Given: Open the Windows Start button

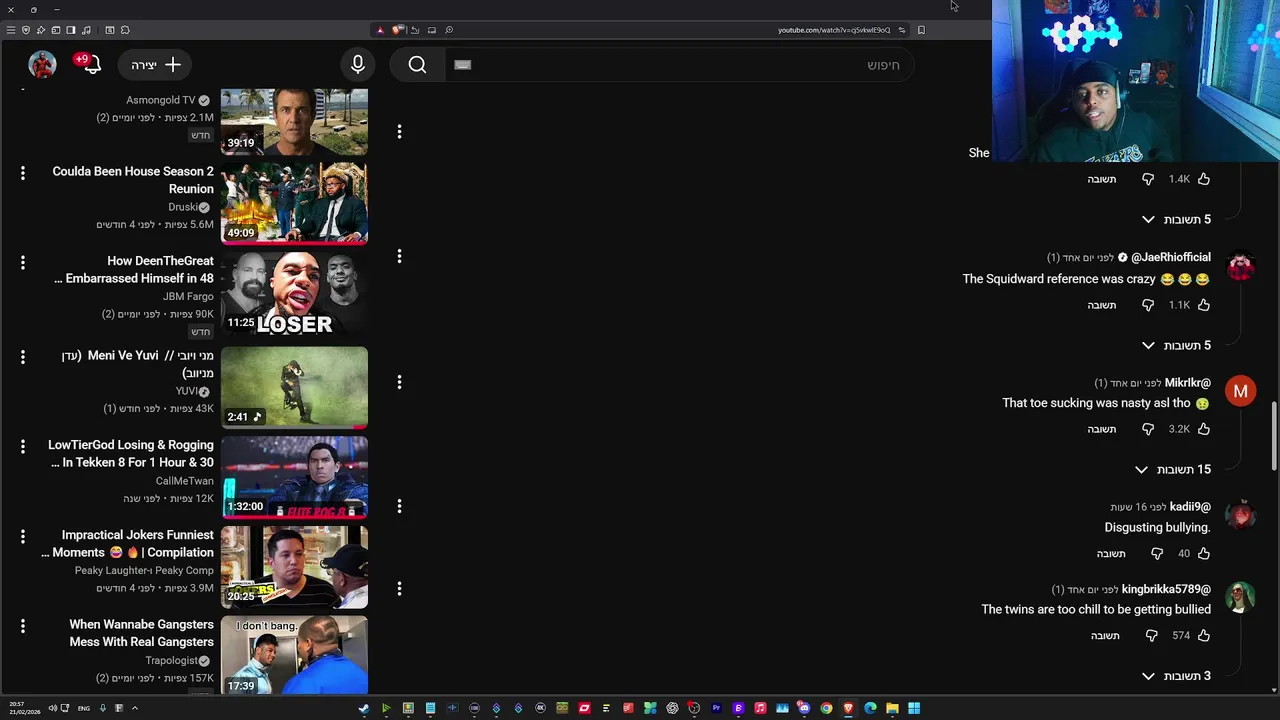Looking at the screenshot, I should (914, 708).
